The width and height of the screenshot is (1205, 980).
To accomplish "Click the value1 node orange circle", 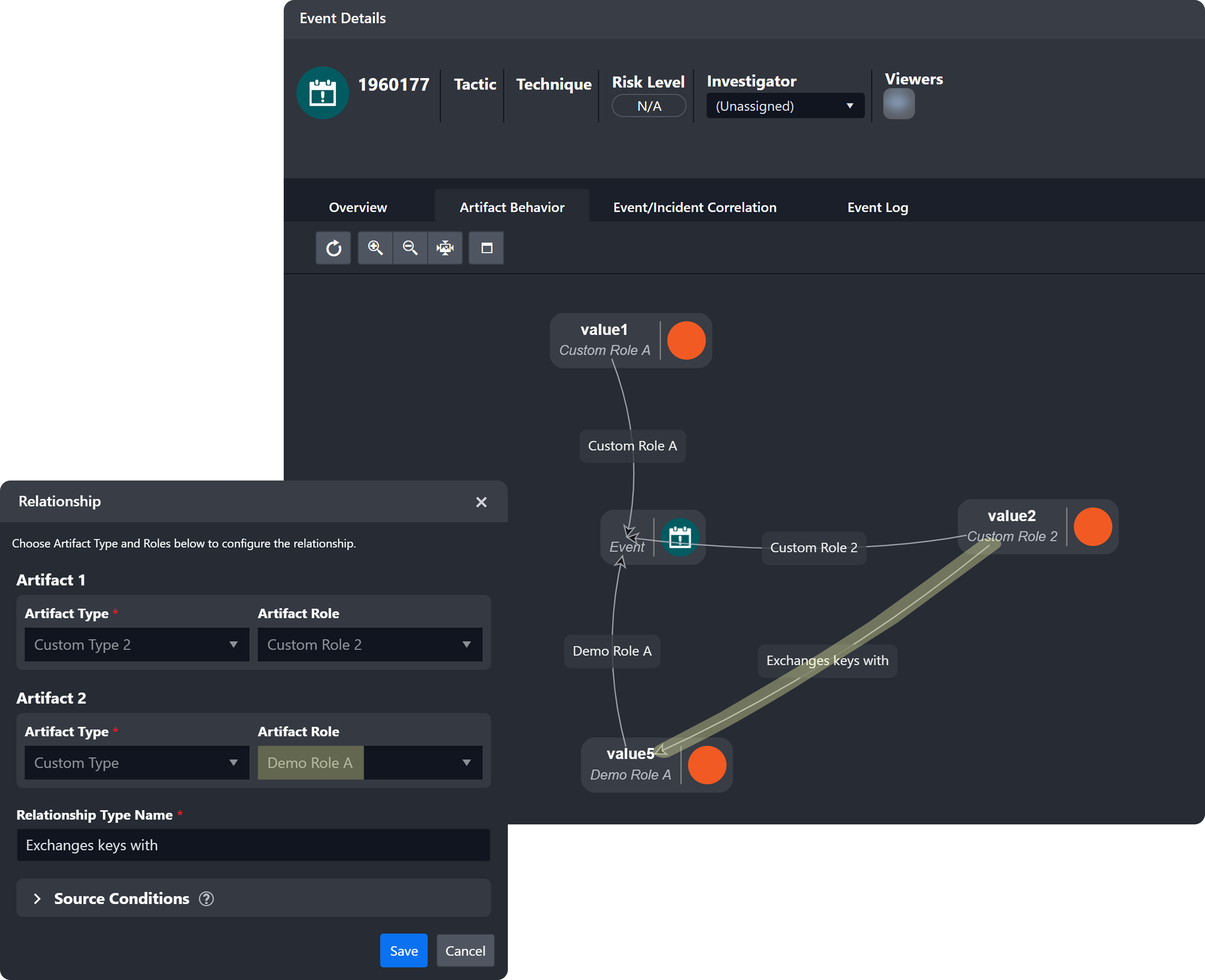I will [x=686, y=340].
